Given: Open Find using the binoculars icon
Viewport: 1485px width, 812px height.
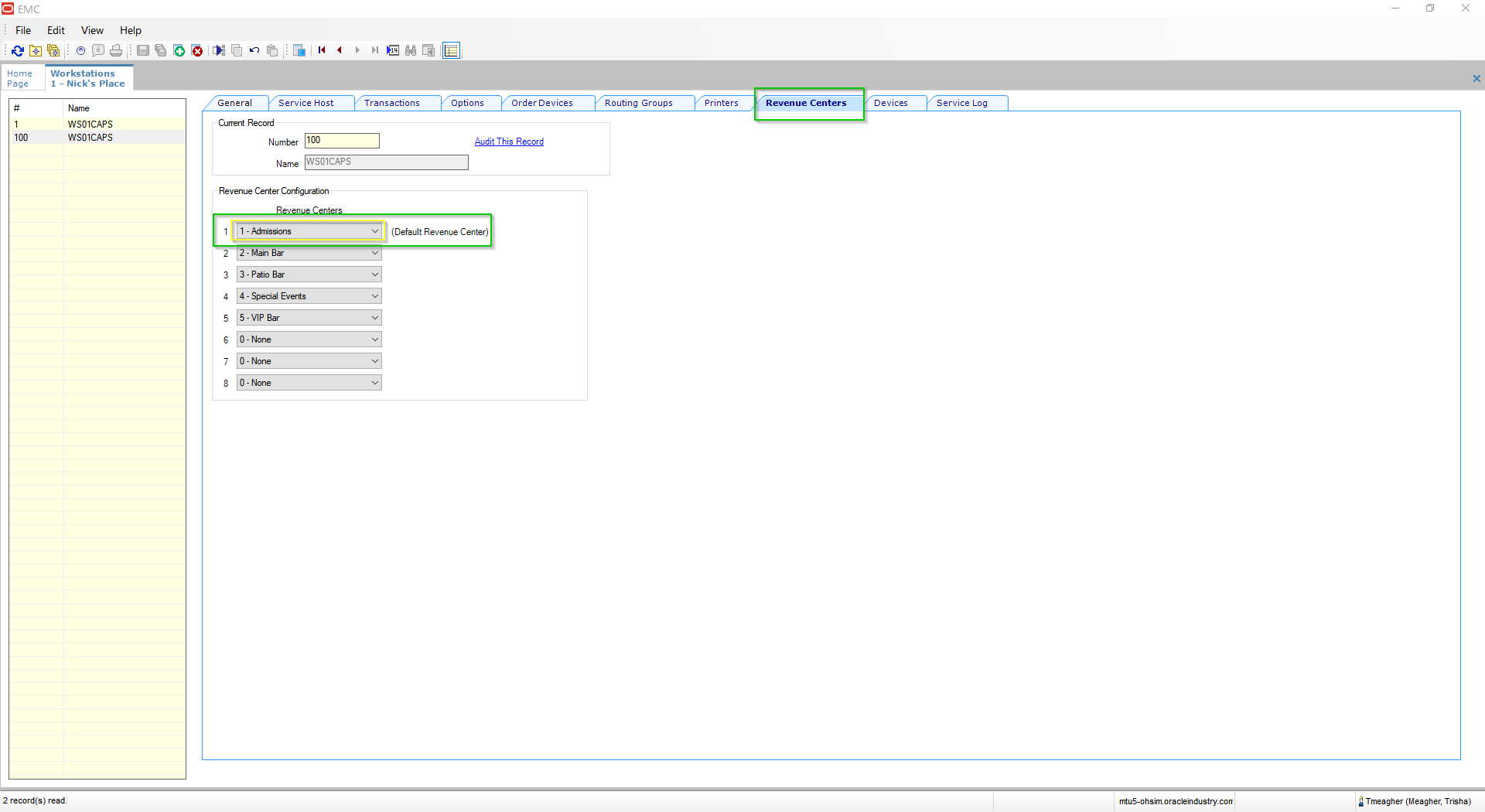Looking at the screenshot, I should [x=411, y=50].
